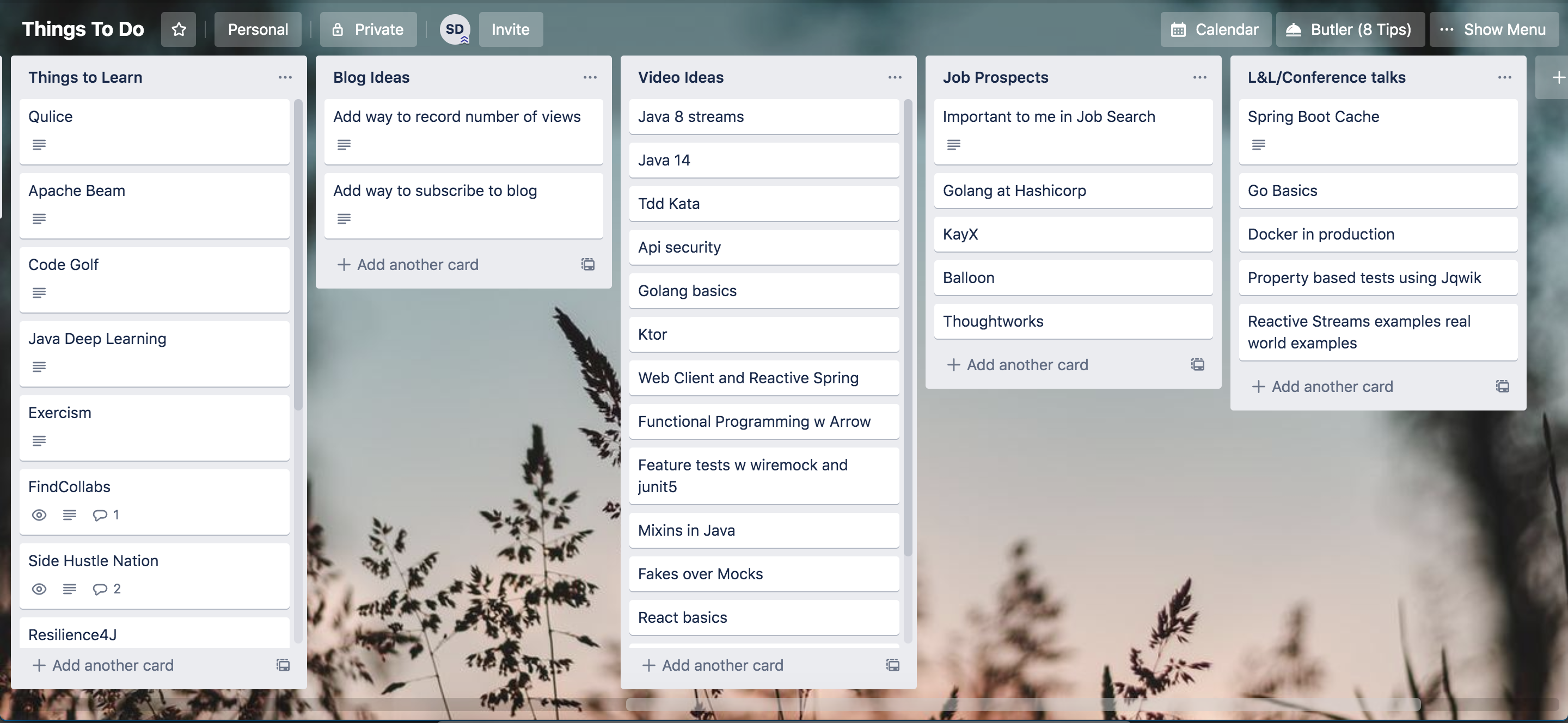Add another list with plus icon
1568x723 pixels.
1558,77
